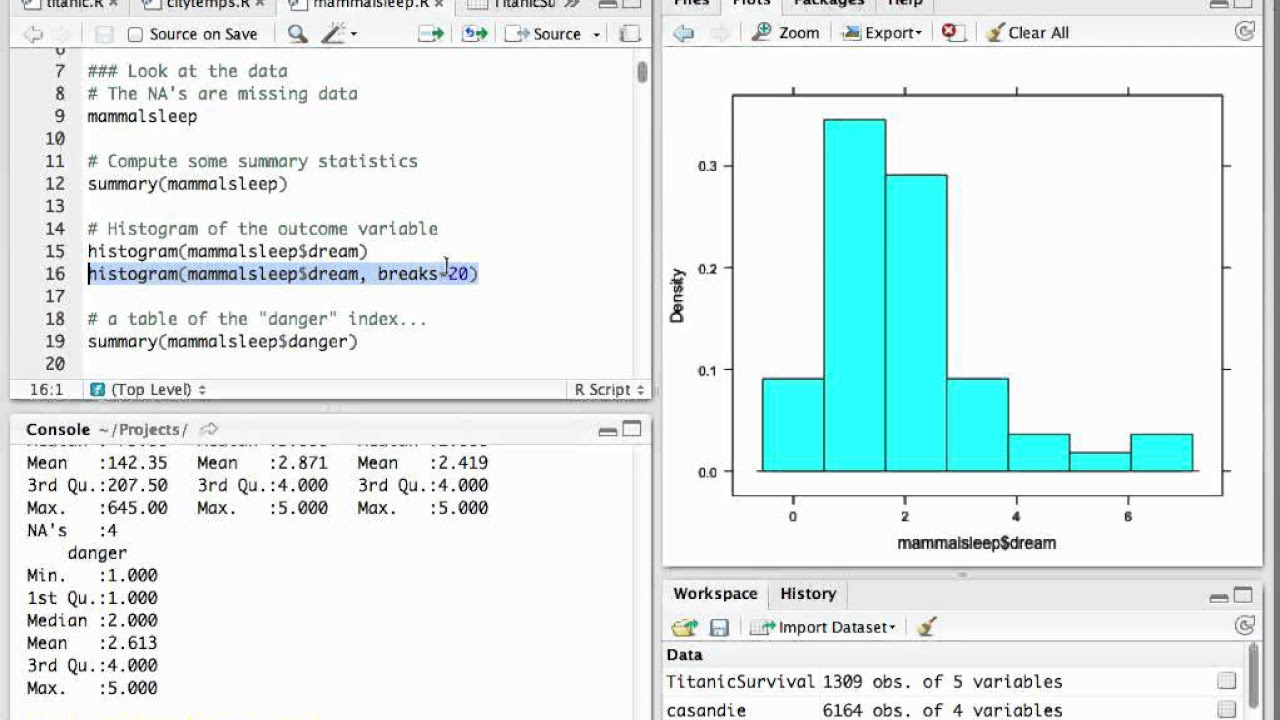Open the Export plot dropdown
Image resolution: width=1280 pixels, height=720 pixels.
coord(881,33)
